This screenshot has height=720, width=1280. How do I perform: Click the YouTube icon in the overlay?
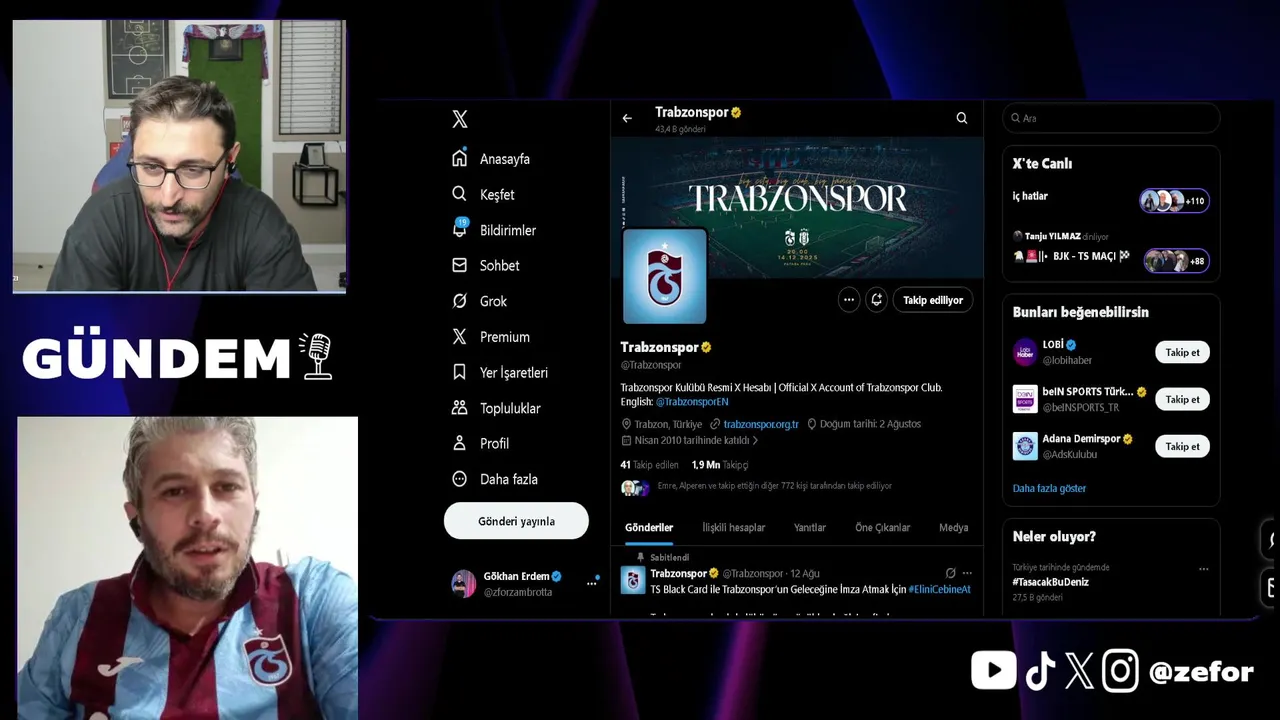coord(993,670)
